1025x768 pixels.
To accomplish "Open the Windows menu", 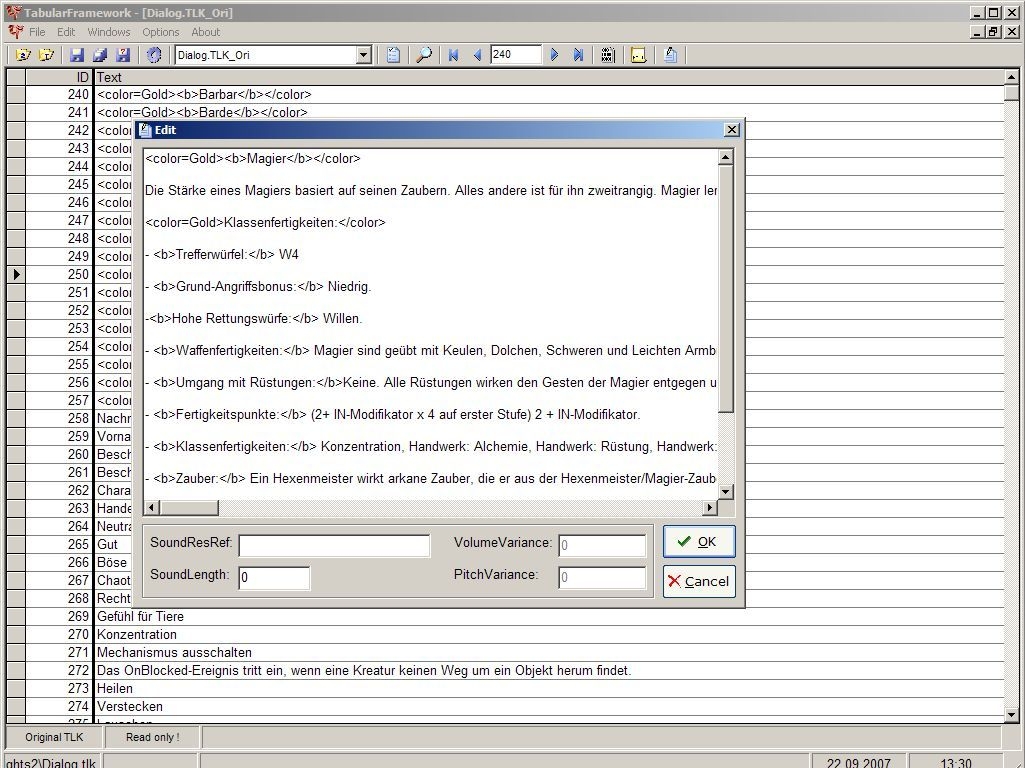I will tap(109, 32).
